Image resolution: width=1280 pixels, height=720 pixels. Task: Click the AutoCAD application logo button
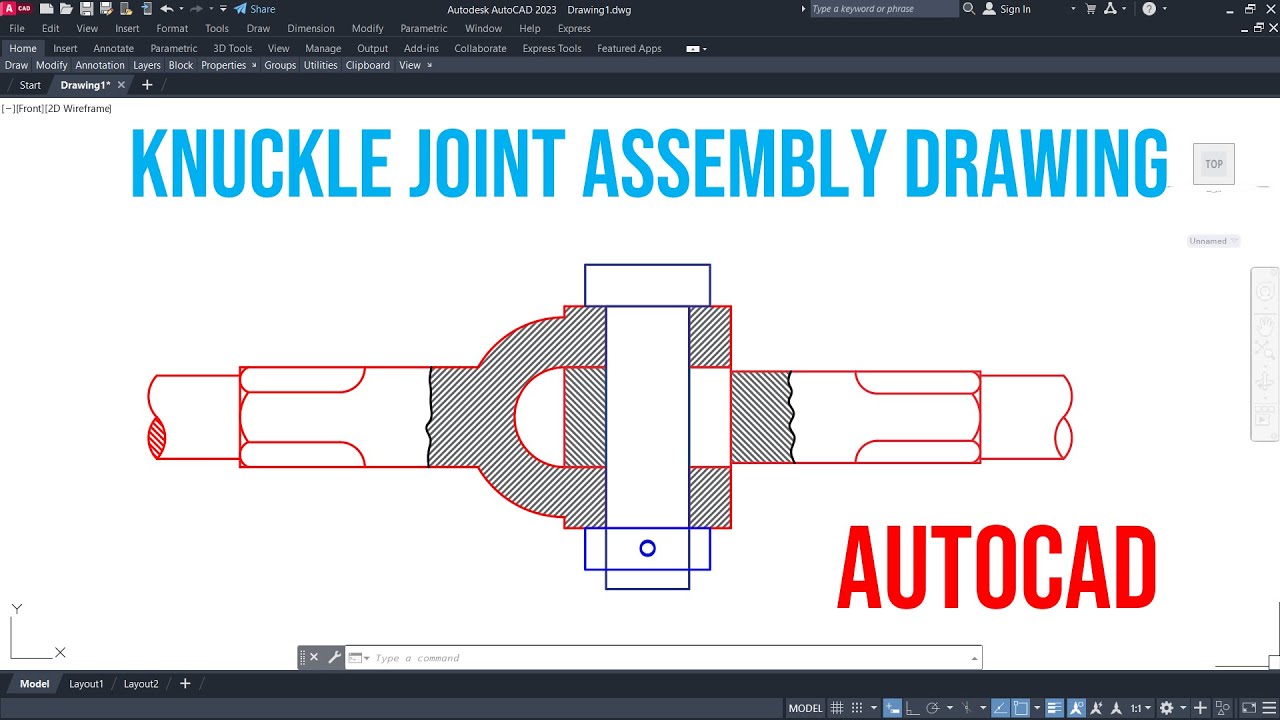pyautogui.click(x=17, y=9)
